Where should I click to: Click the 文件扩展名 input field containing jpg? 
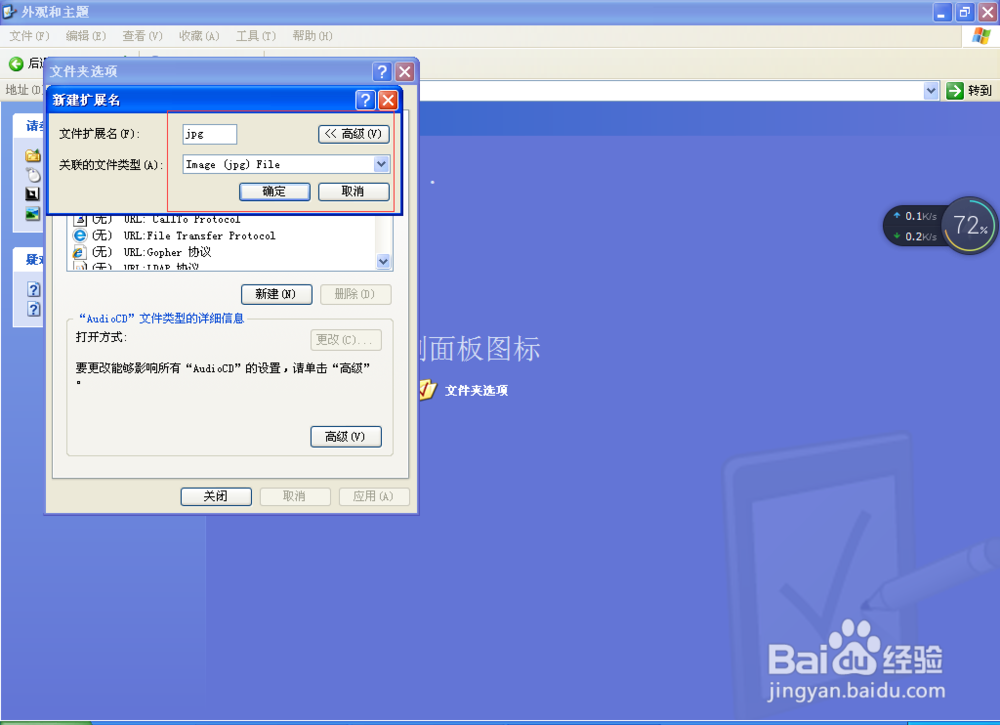tap(210, 134)
